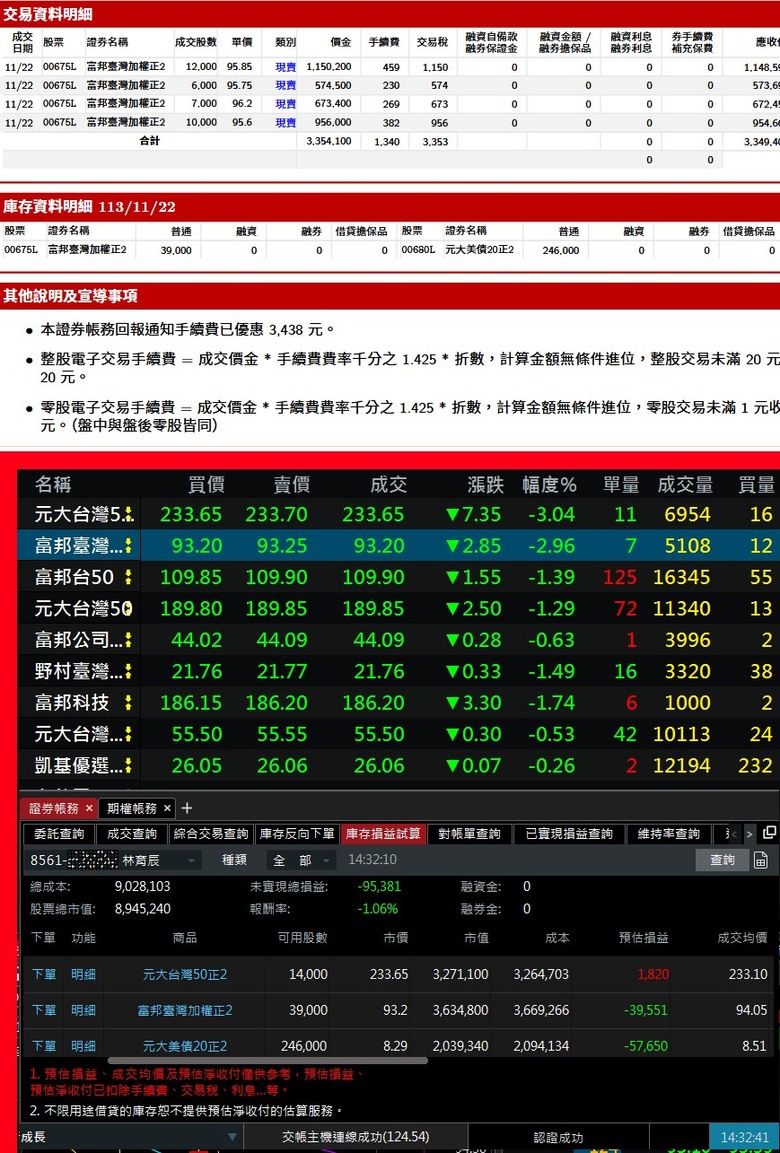Close the 證券帳務 tab

[89, 808]
